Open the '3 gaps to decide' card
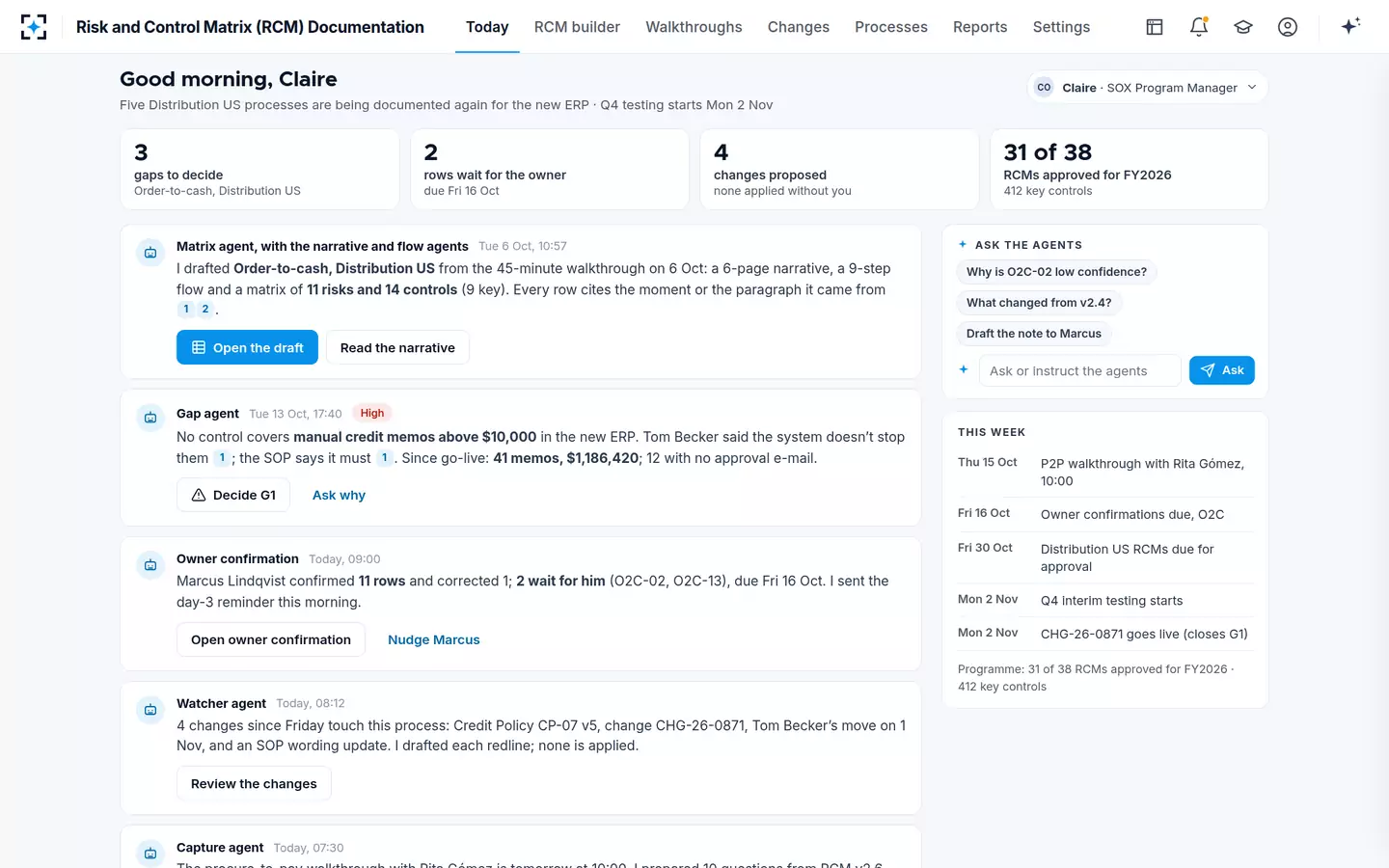Screen dimensions: 1389x868 coord(259,169)
